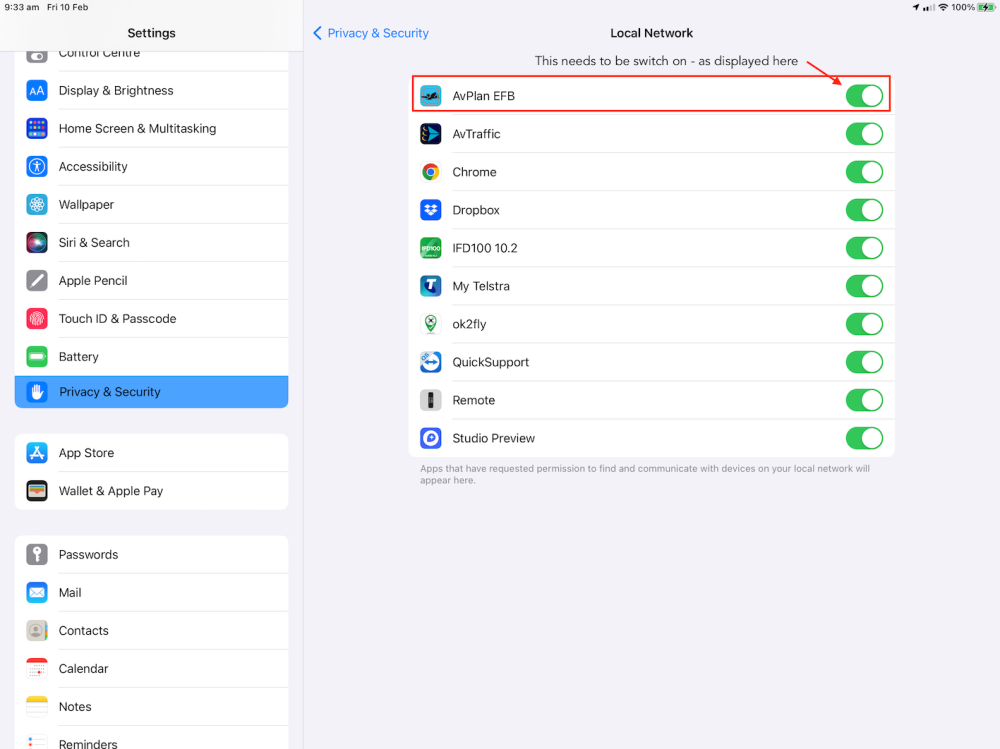Tap the battery status indicator
This screenshot has height=749, width=1000.
pos(985,7)
